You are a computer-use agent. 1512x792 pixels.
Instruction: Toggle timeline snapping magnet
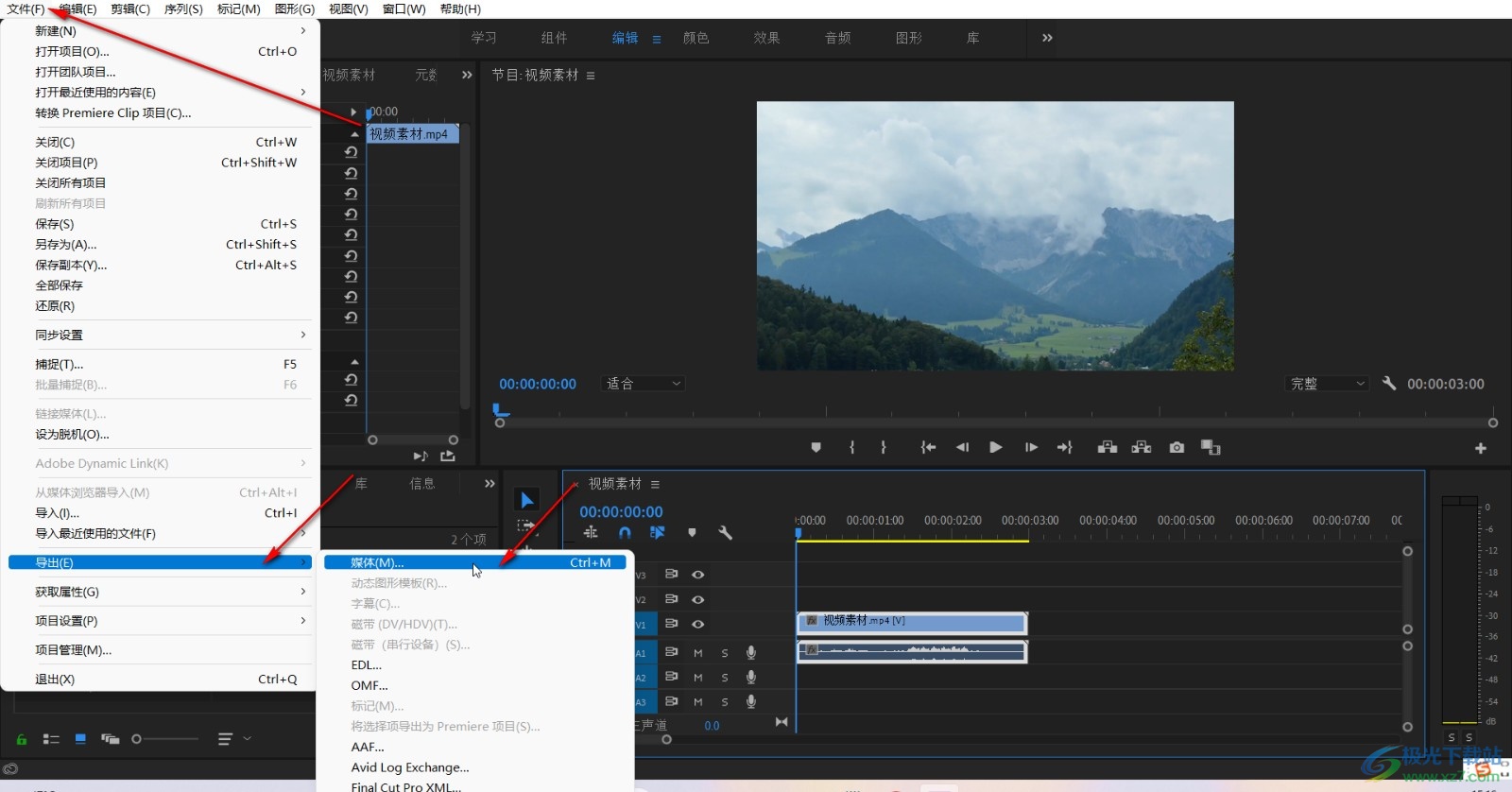point(625,533)
